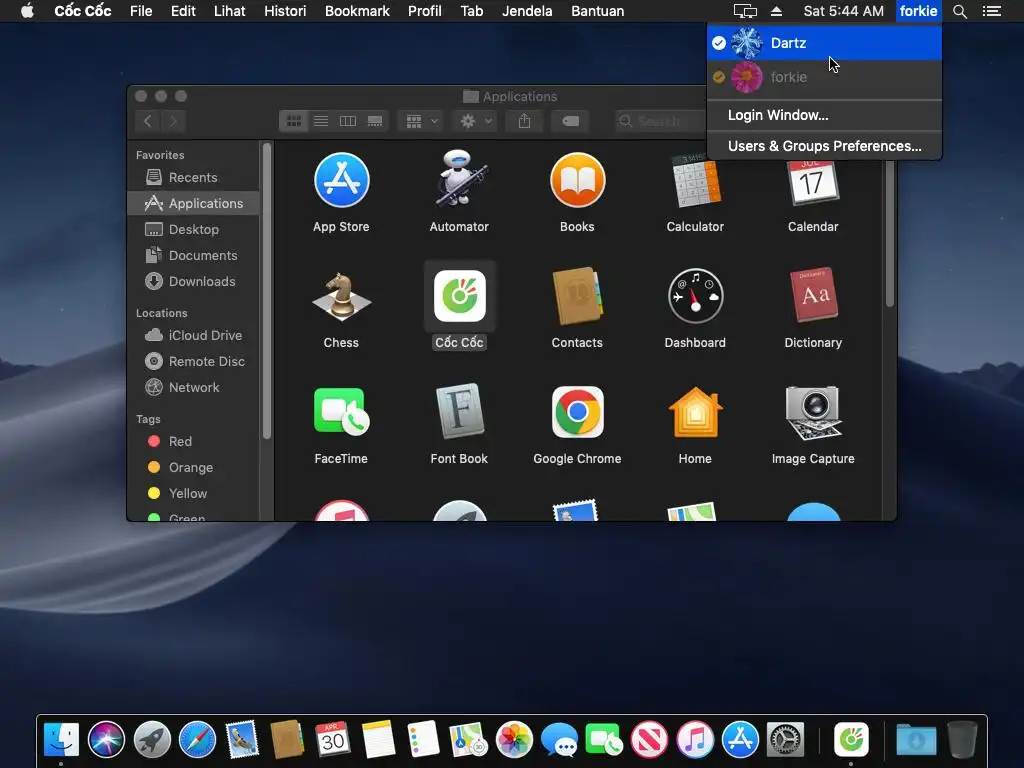This screenshot has height=768, width=1024.
Task: Open the Calendar icon in the Dock
Action: click(x=333, y=740)
